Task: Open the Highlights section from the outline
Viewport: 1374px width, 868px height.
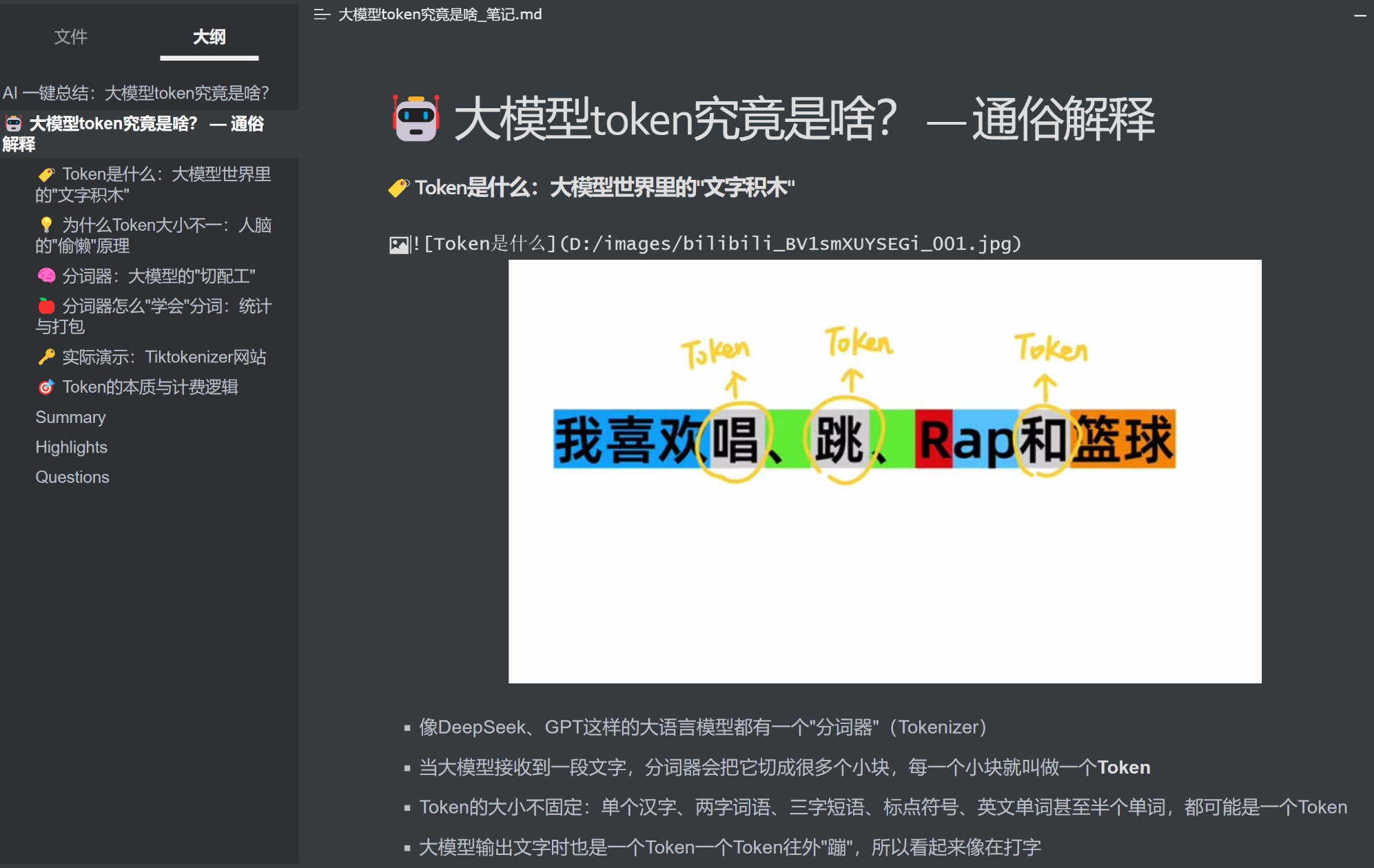Action: [x=71, y=446]
